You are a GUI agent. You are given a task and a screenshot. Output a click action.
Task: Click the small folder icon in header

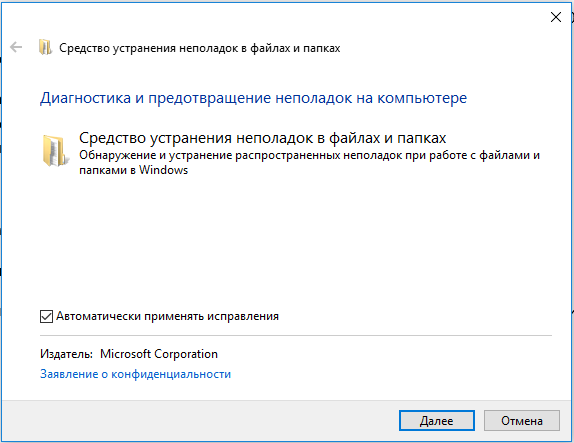click(45, 47)
